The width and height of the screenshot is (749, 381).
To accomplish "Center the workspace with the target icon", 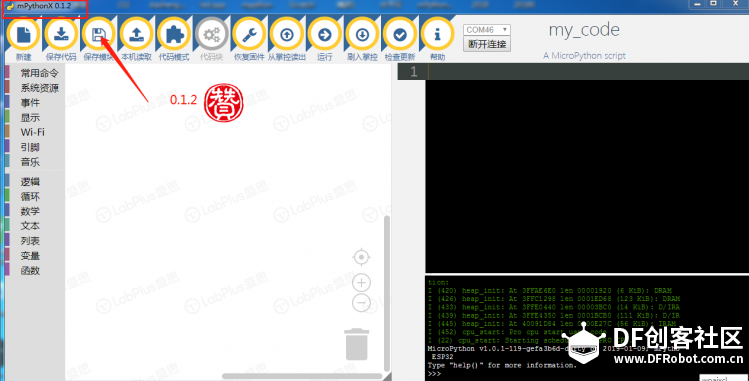I will (x=362, y=258).
